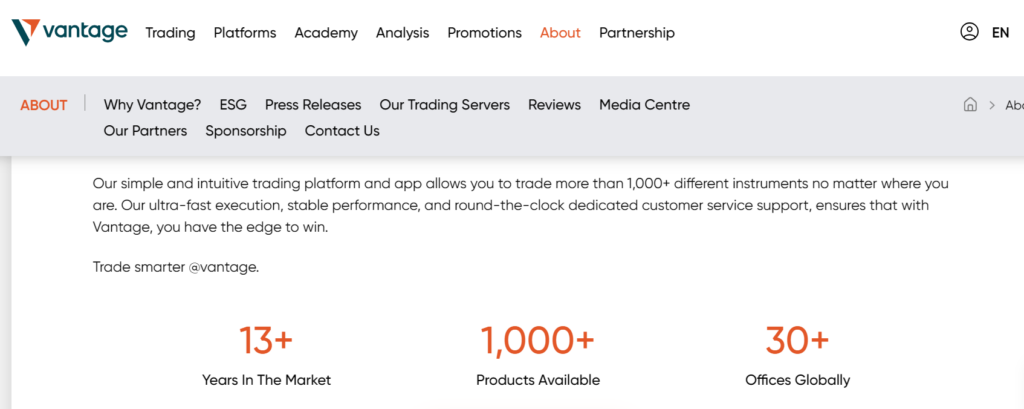View Press Releases
Viewport: 1024px width, 409px height.
[313, 105]
